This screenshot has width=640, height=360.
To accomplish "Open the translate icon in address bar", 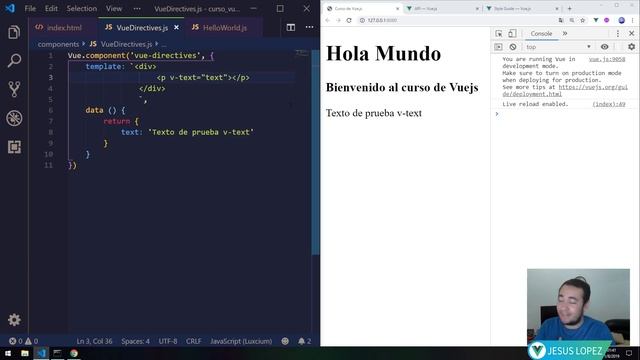I will pos(561,20).
